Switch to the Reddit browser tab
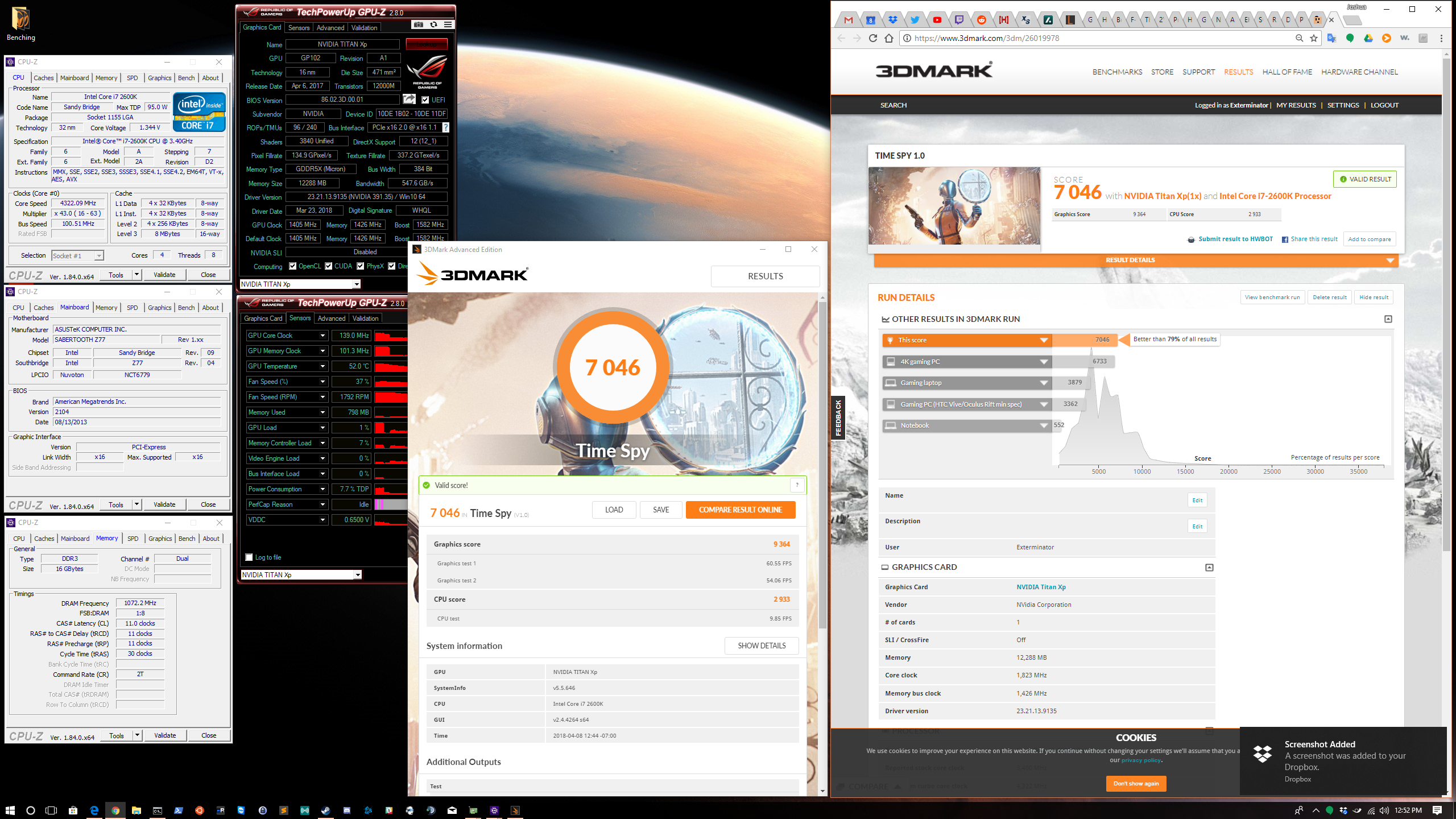Image resolution: width=1456 pixels, height=819 pixels. [x=982, y=20]
